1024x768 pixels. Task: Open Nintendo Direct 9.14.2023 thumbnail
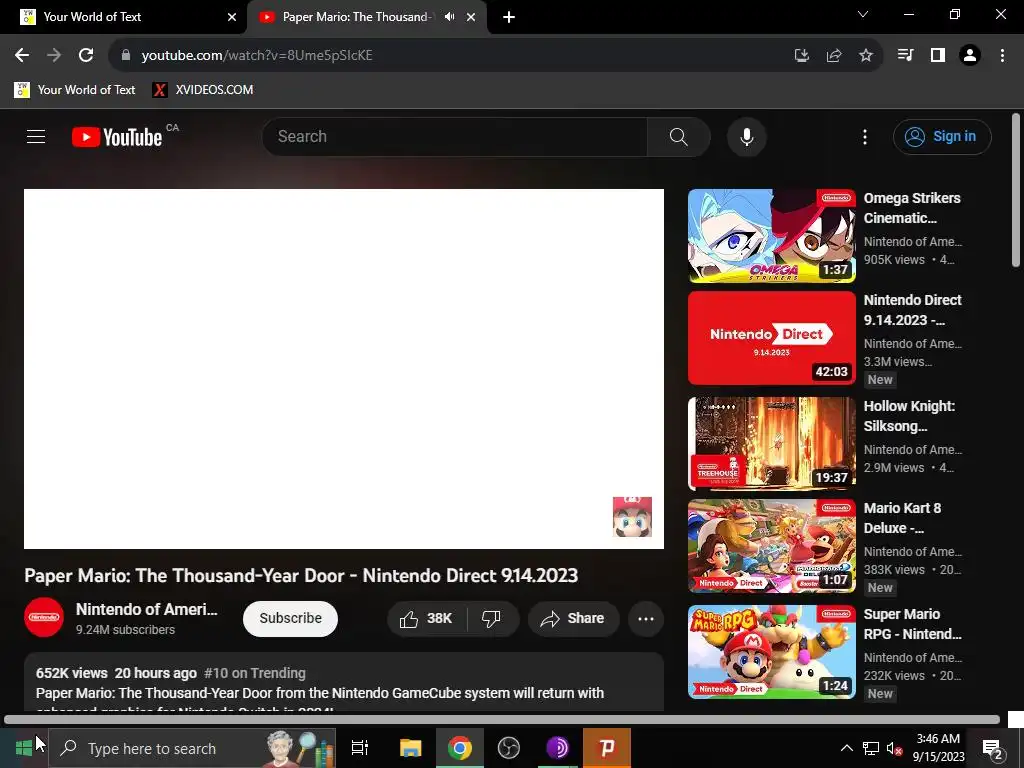pyautogui.click(x=771, y=338)
